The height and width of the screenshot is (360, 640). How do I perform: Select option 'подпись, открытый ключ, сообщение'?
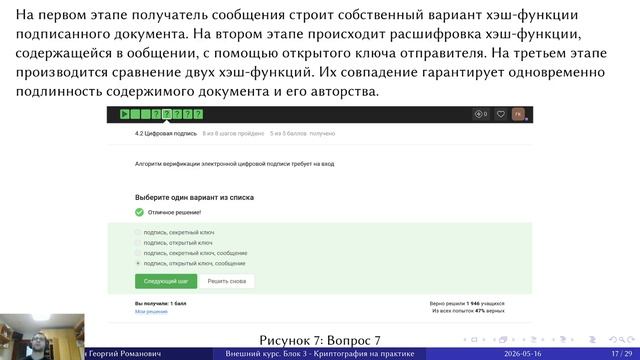(190, 264)
